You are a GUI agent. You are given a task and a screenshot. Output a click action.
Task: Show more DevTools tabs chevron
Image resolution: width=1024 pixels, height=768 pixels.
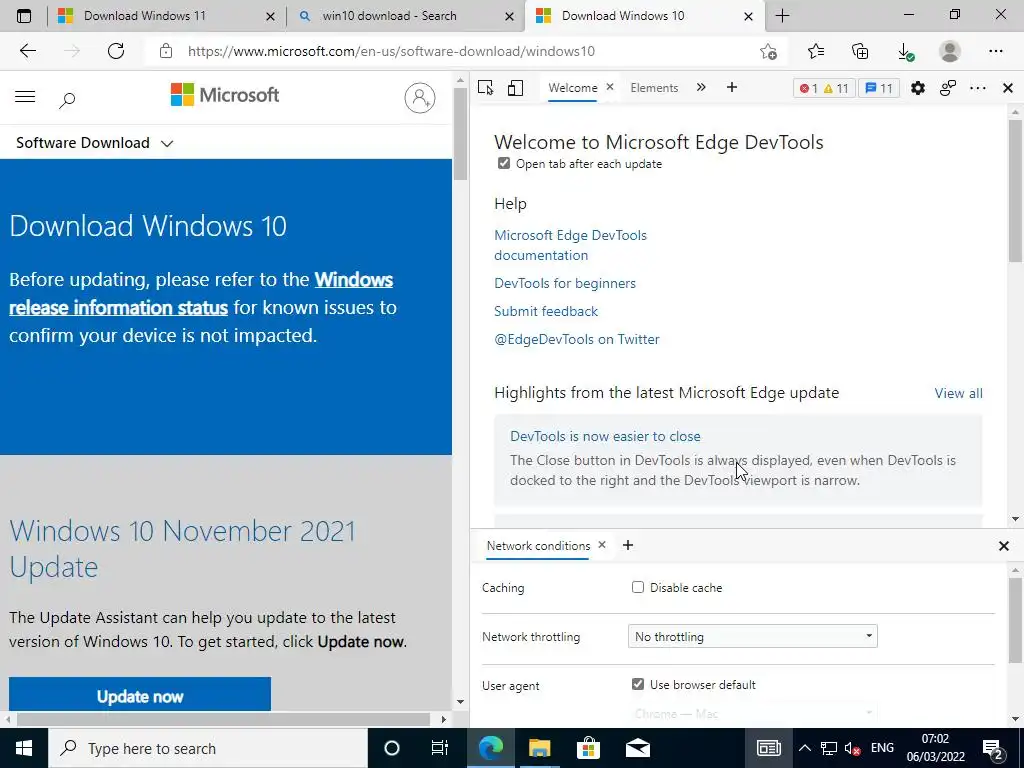pos(701,88)
